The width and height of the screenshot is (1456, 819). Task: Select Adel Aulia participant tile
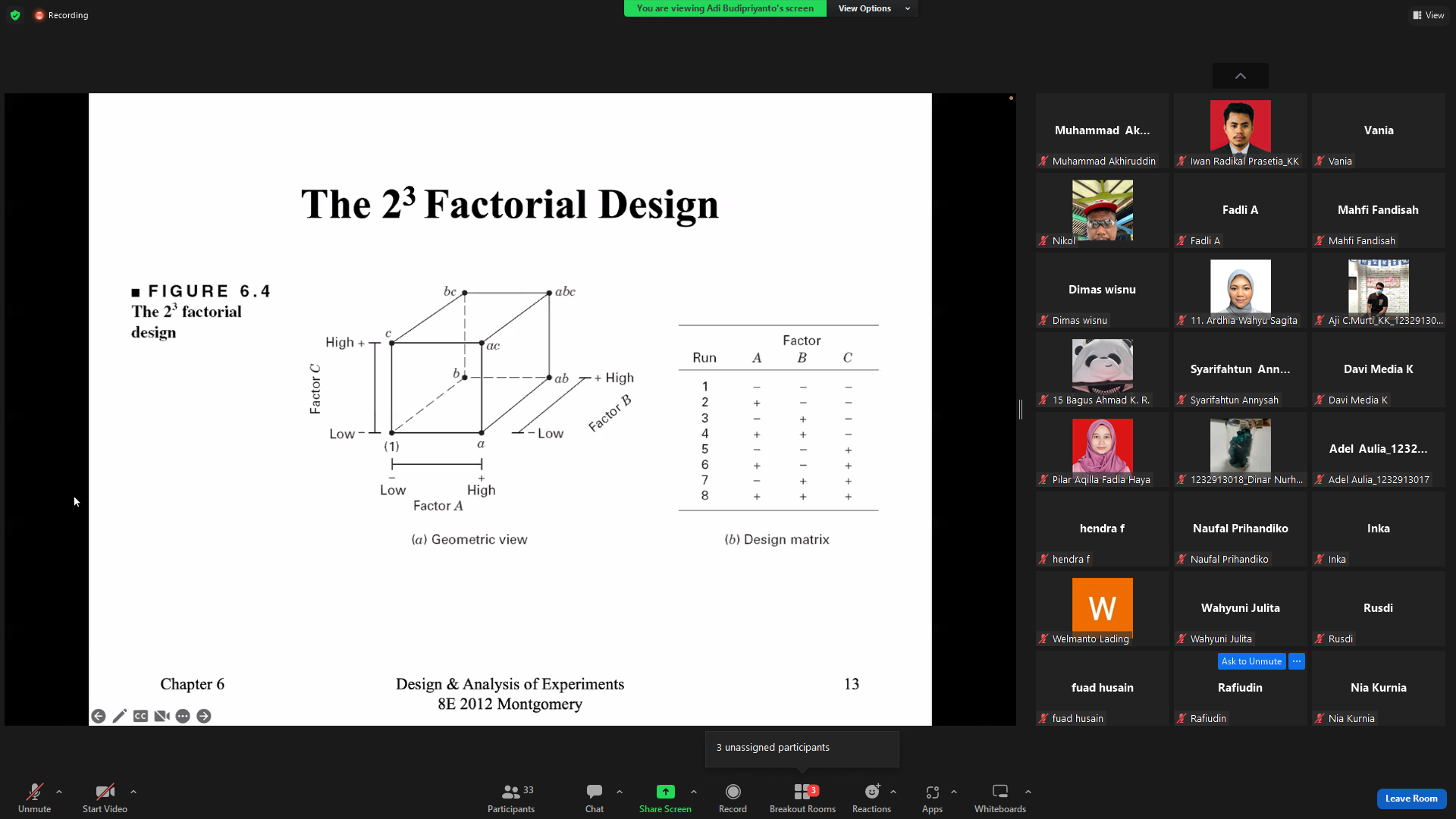point(1379,450)
